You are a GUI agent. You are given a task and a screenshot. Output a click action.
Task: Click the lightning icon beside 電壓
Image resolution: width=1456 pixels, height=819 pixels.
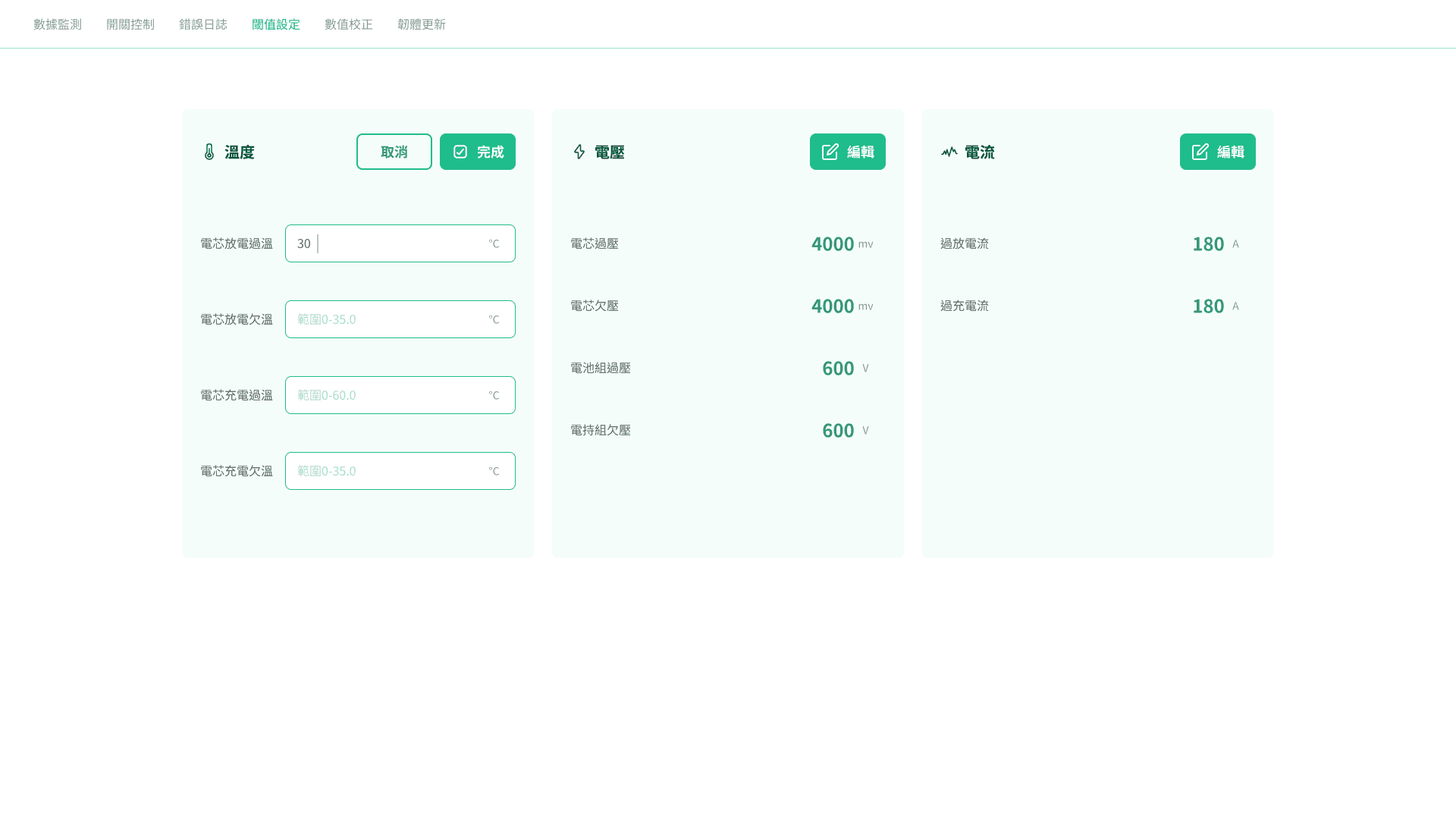click(x=579, y=152)
